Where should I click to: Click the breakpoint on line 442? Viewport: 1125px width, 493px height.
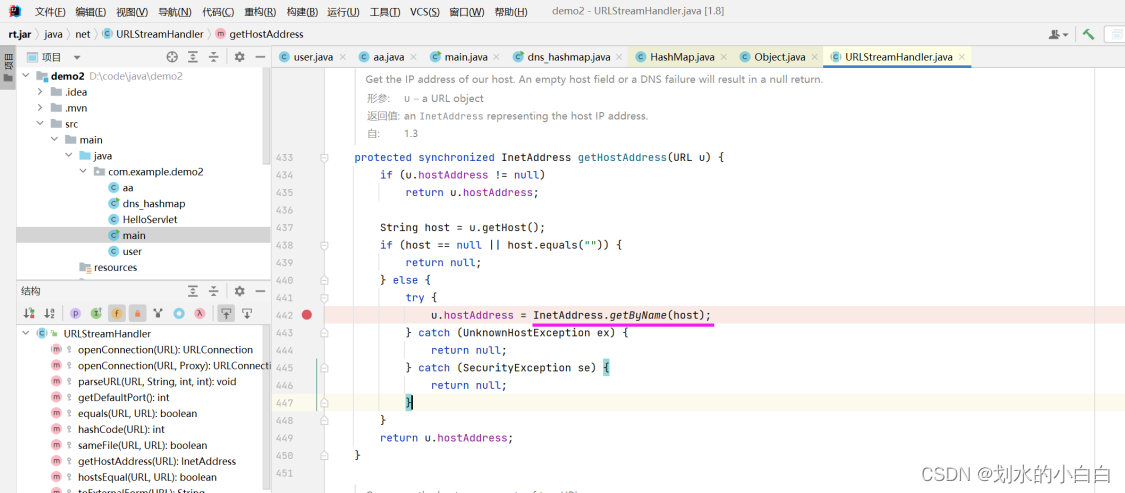tap(307, 314)
